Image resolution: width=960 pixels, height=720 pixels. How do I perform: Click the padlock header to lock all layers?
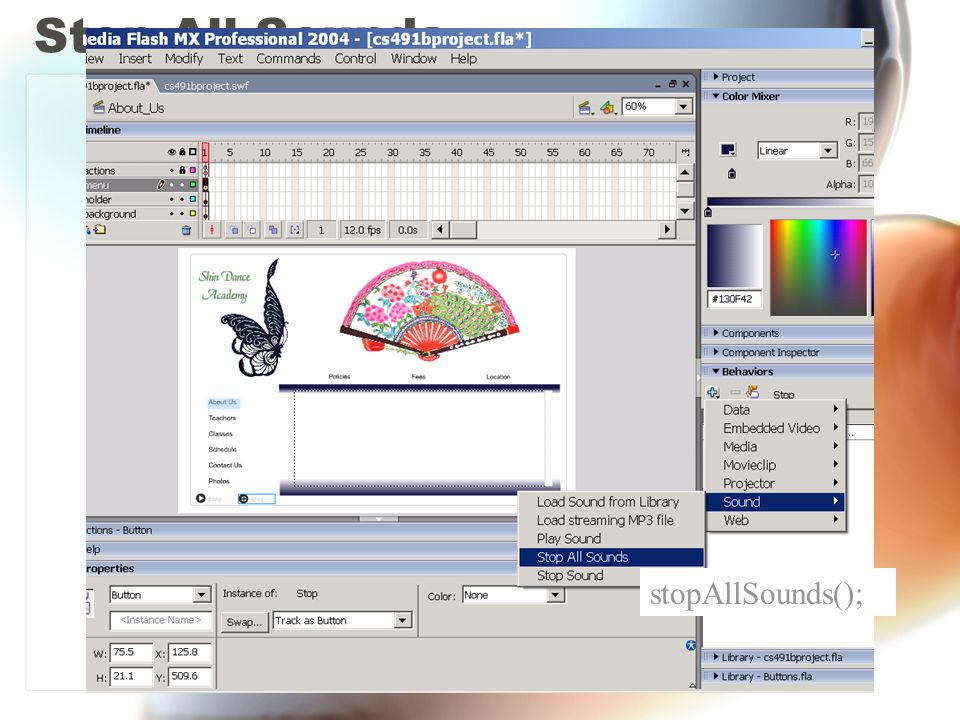(x=182, y=152)
